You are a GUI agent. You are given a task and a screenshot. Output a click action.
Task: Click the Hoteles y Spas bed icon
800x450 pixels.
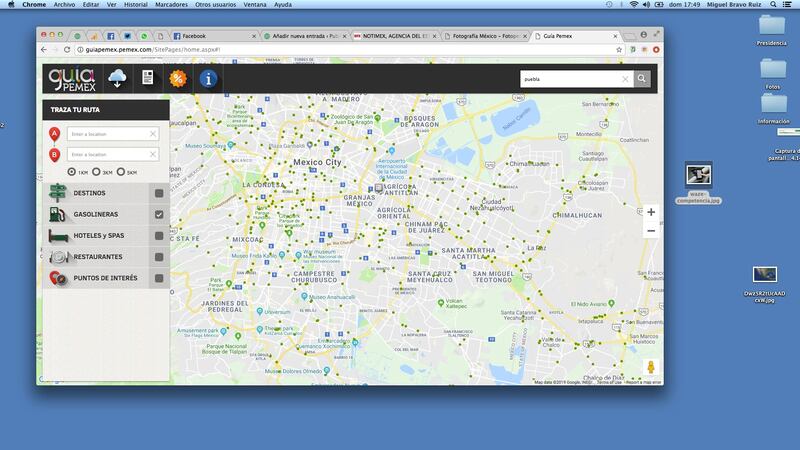pyautogui.click(x=58, y=236)
